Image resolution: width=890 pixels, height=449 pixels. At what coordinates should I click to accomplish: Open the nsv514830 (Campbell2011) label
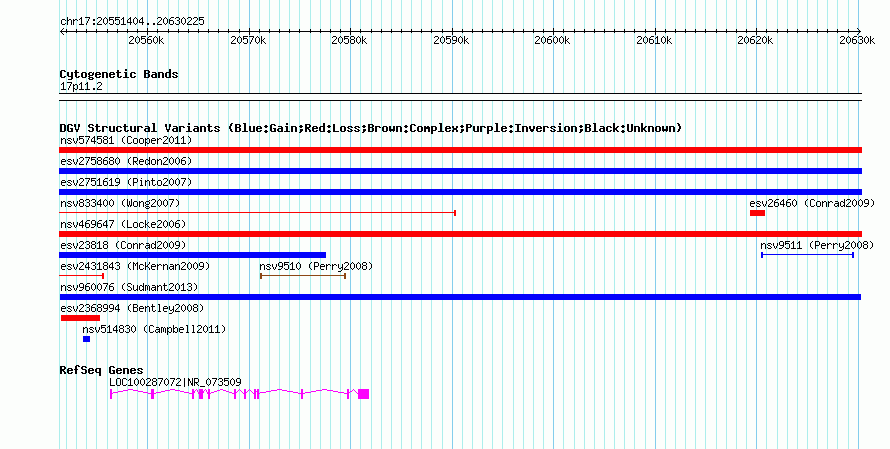pos(154,329)
